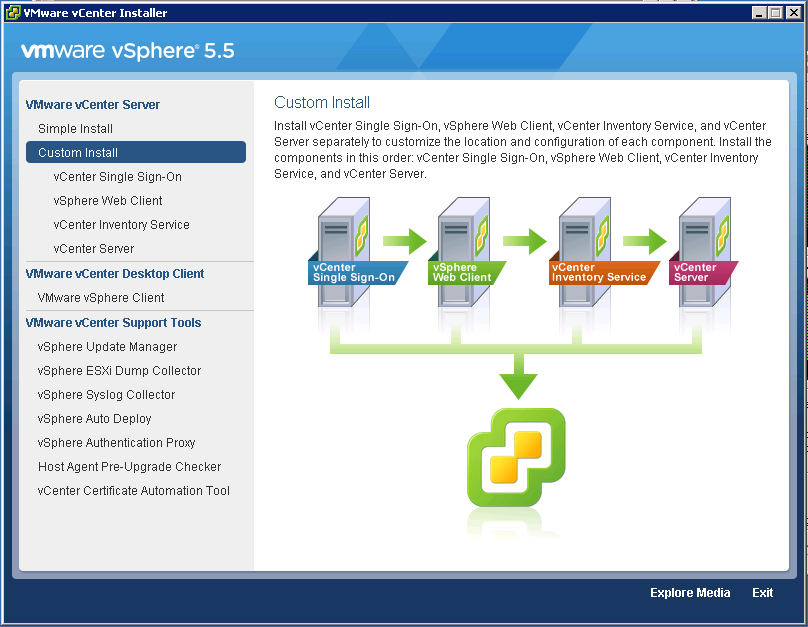Select Simple Install option

pos(75,129)
